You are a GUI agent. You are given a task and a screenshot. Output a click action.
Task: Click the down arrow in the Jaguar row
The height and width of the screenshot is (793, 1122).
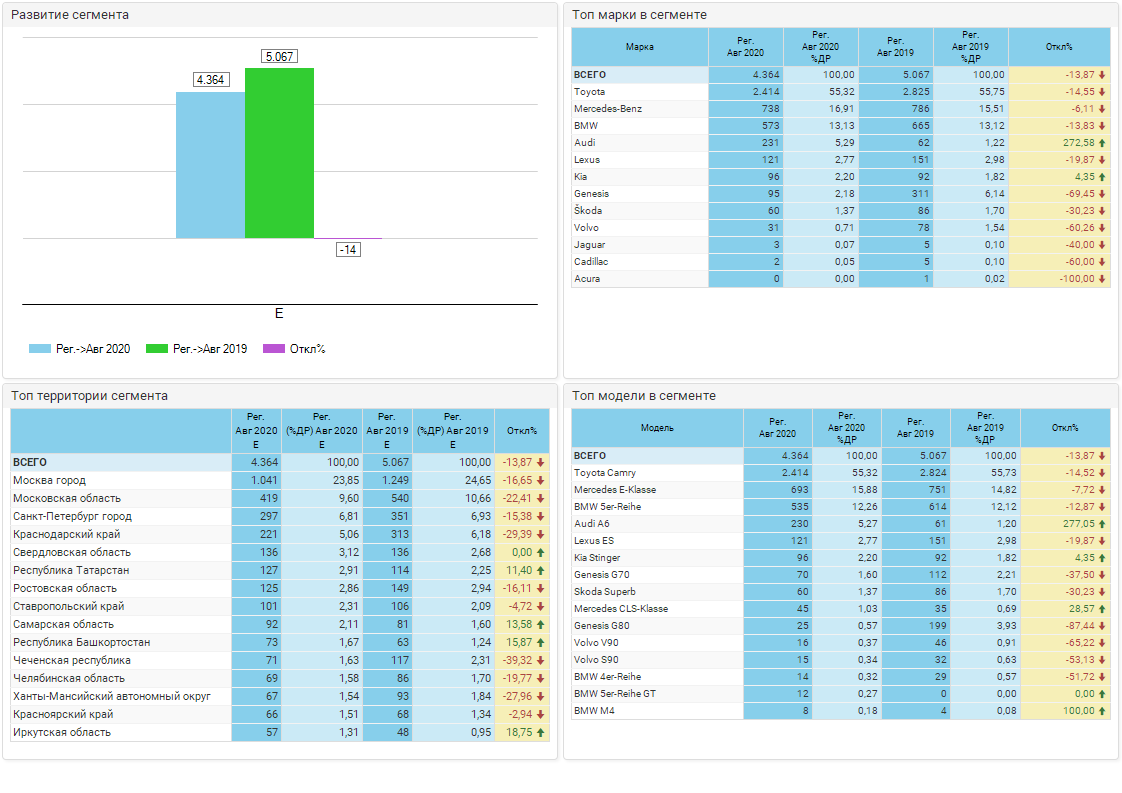[x=1102, y=245]
